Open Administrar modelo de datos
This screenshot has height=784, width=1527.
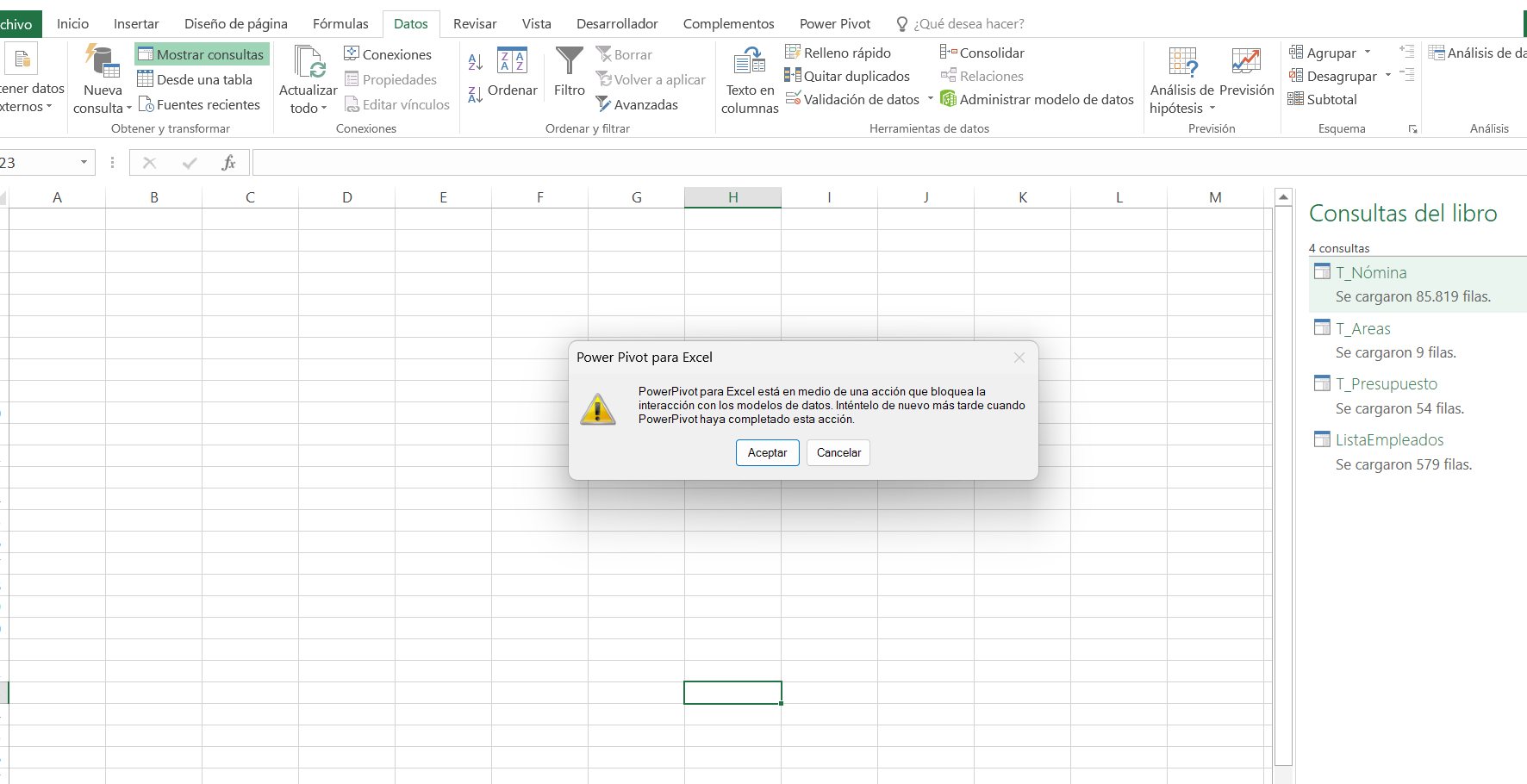tap(1037, 100)
